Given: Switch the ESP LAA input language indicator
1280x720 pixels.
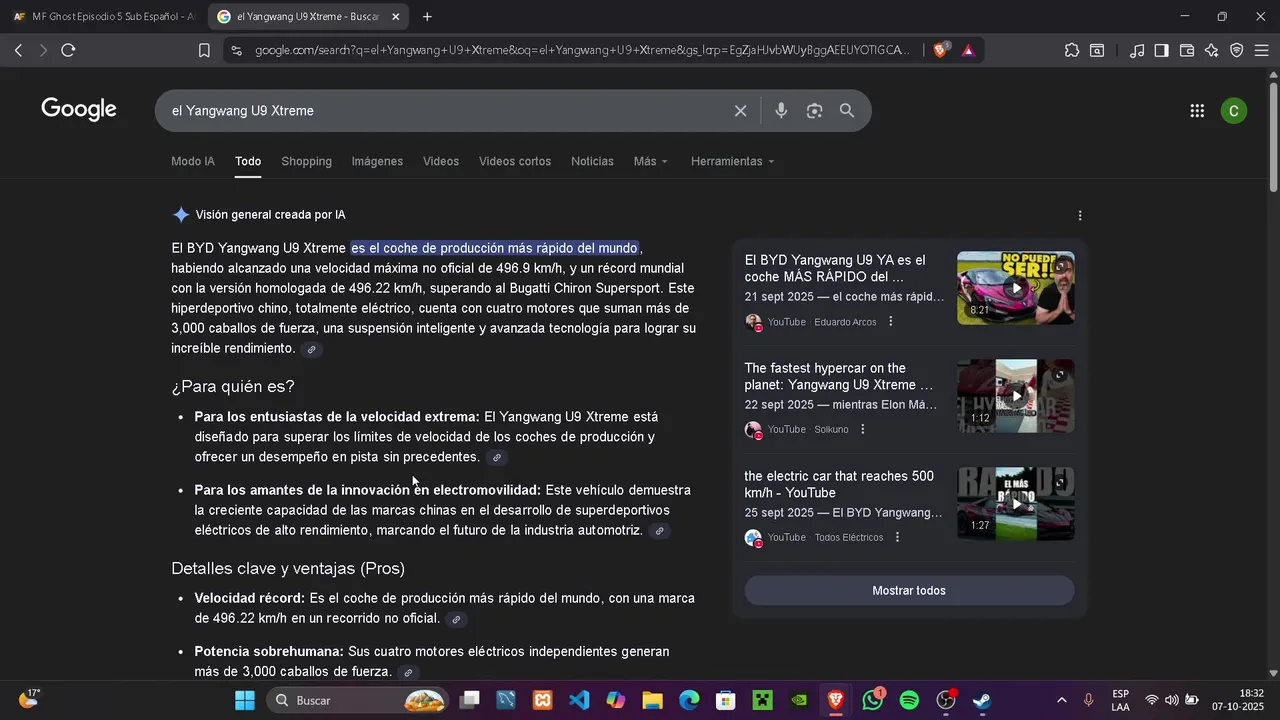Looking at the screenshot, I should (x=1120, y=700).
